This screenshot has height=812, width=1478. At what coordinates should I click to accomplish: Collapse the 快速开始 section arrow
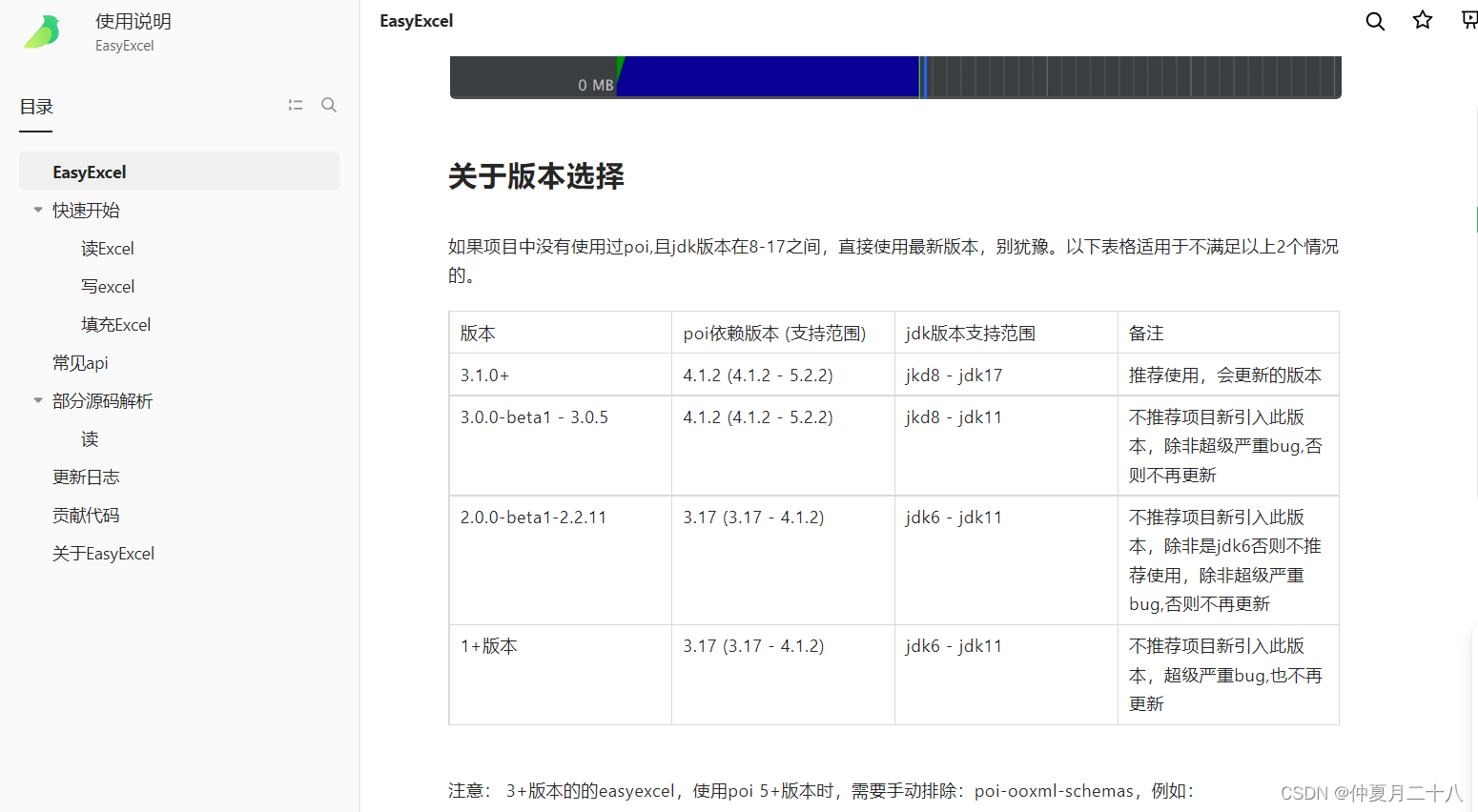pos(38,210)
